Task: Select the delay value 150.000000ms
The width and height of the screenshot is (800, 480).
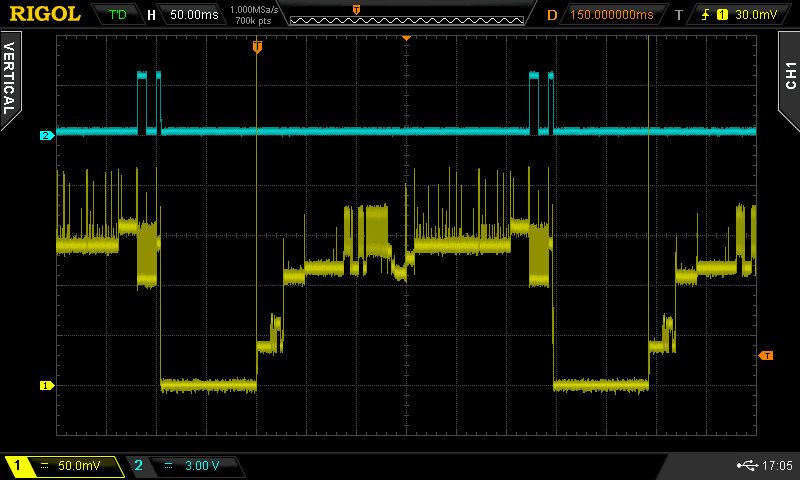Action: point(612,15)
